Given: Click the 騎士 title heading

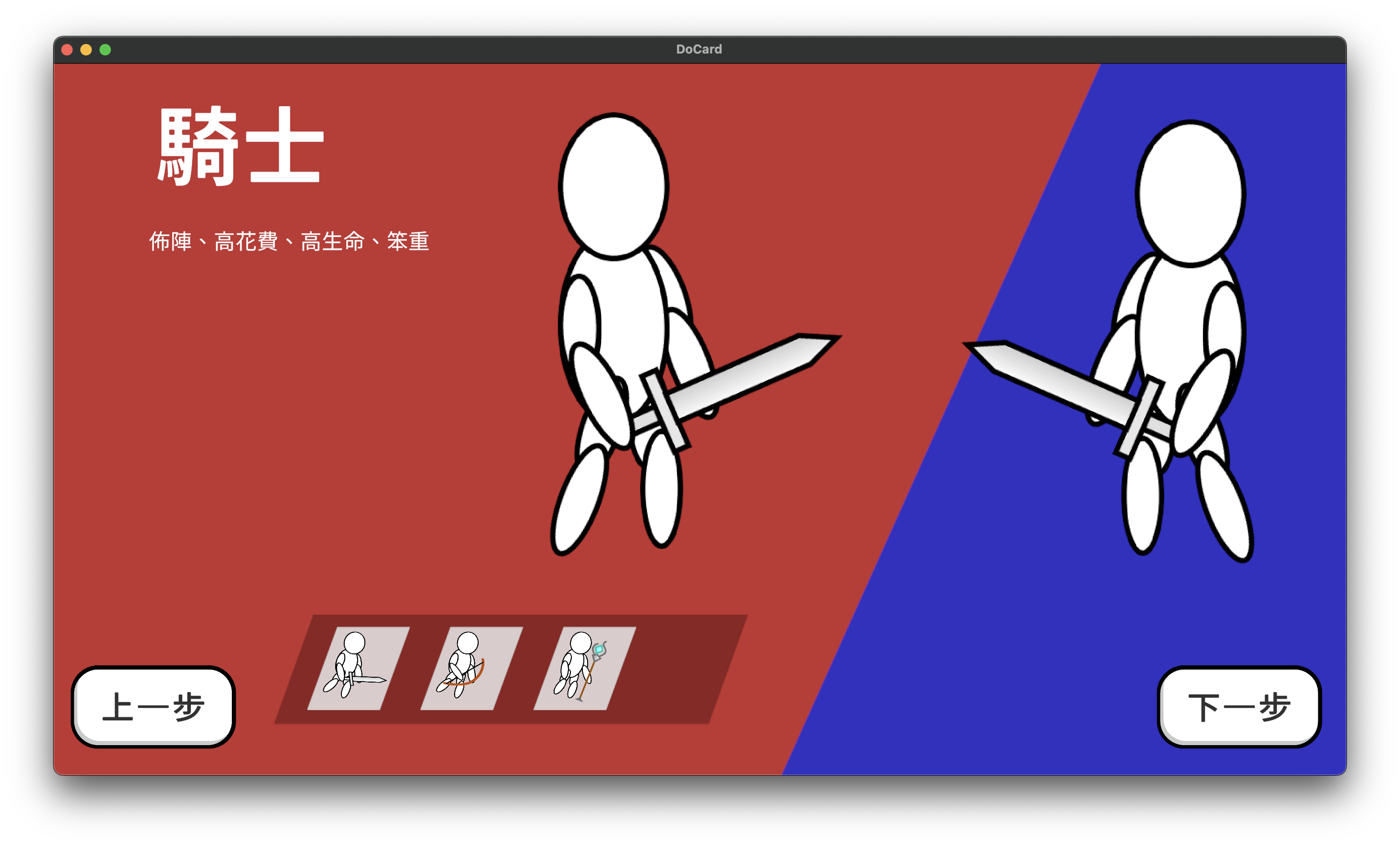Looking at the screenshot, I should [x=241, y=146].
